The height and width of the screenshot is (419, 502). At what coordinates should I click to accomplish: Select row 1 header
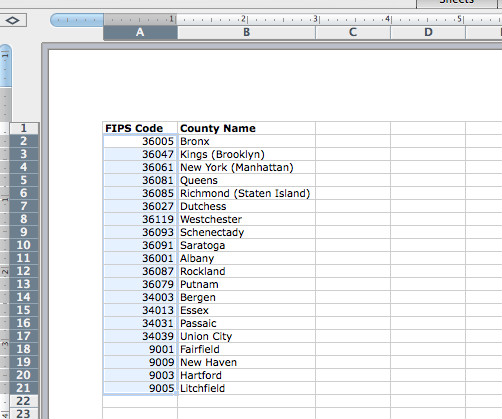coord(24,128)
